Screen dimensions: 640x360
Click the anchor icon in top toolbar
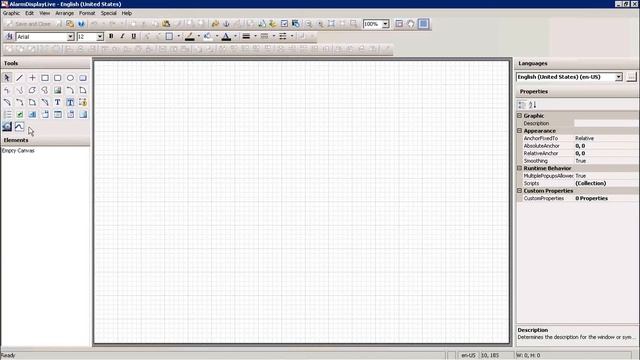coord(226,24)
